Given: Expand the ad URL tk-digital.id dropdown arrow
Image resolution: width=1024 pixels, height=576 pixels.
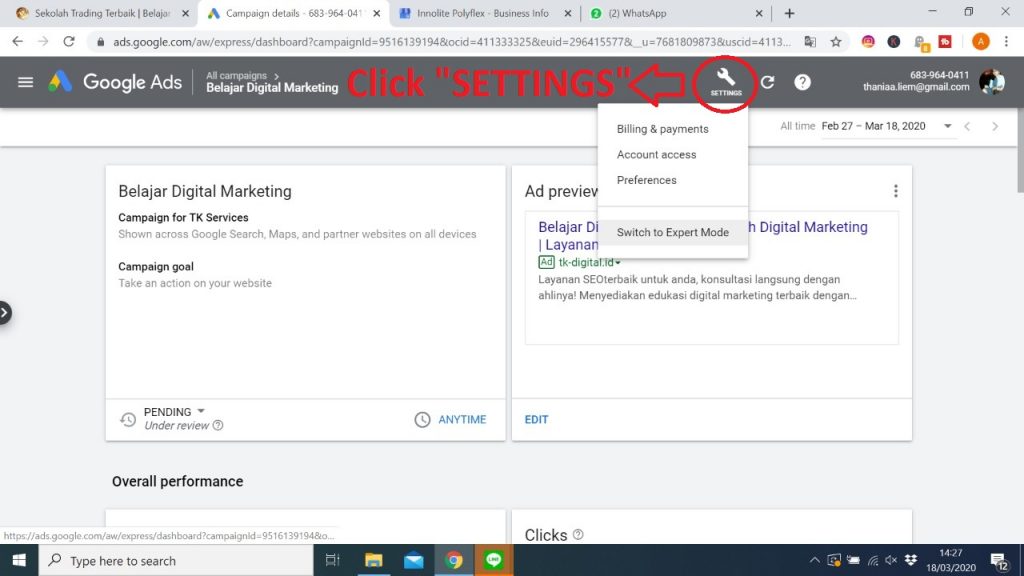Looking at the screenshot, I should (618, 263).
